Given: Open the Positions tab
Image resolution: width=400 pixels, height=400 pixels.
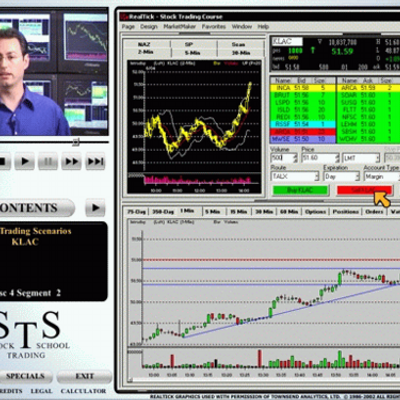Looking at the screenshot, I should point(346,212).
